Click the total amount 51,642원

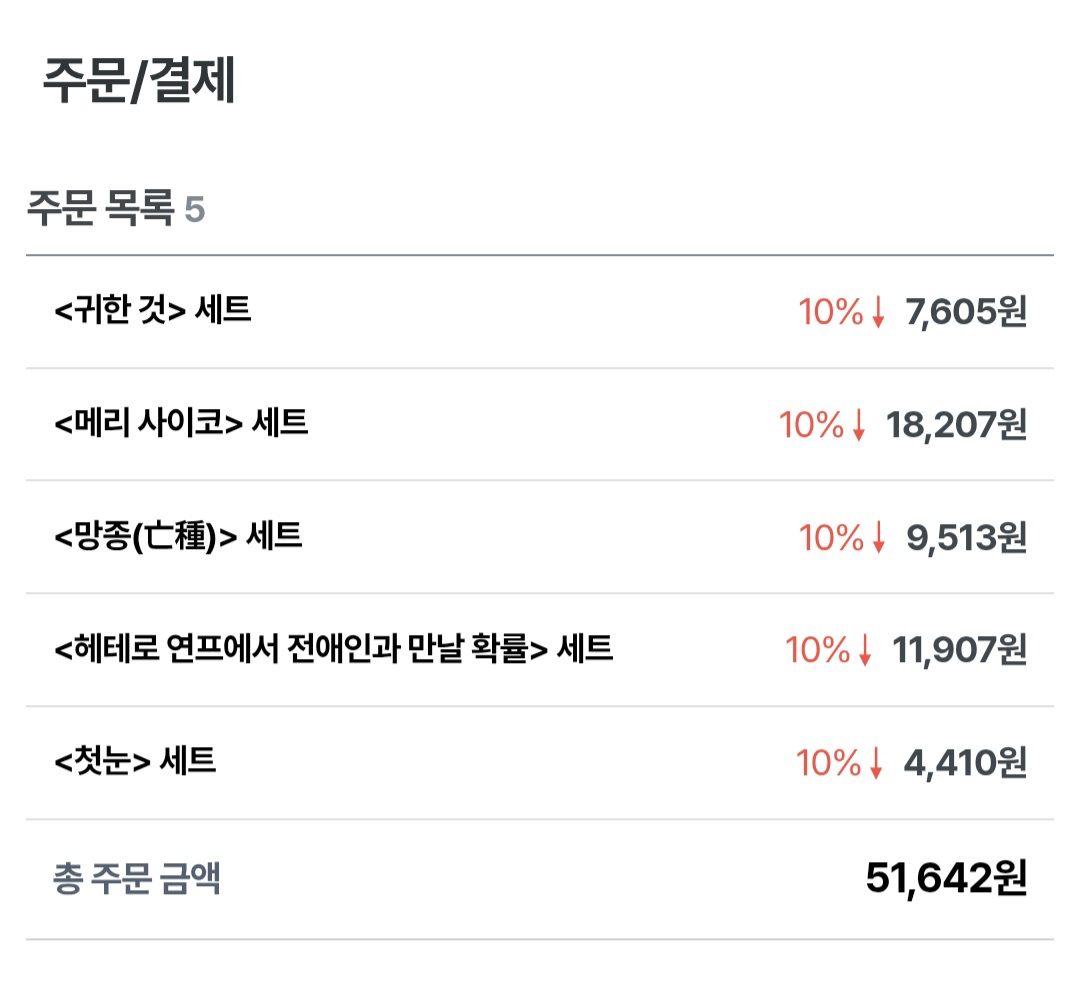(946, 879)
